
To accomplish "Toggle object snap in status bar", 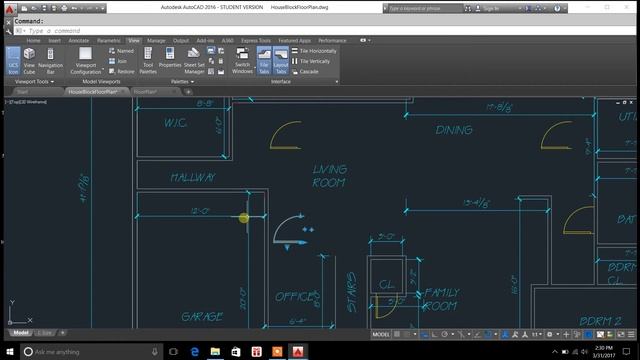I will [488, 334].
